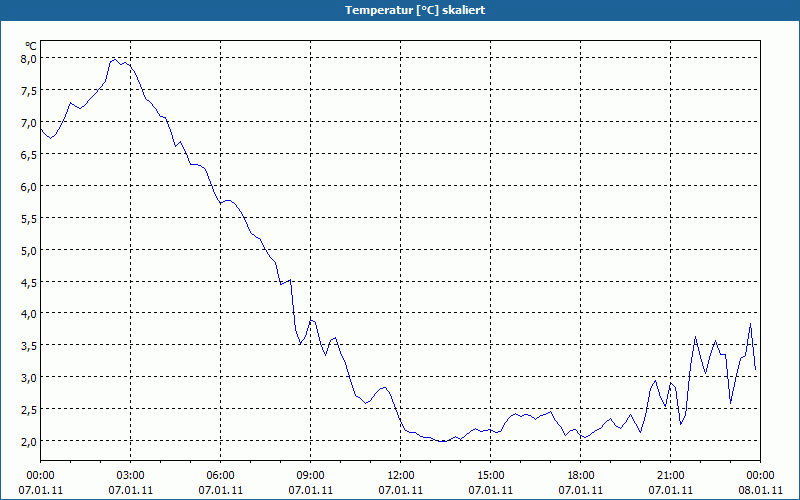The width and height of the screenshot is (800, 500).
Task: Click the 7,0 y-axis value
Action: click(x=28, y=122)
